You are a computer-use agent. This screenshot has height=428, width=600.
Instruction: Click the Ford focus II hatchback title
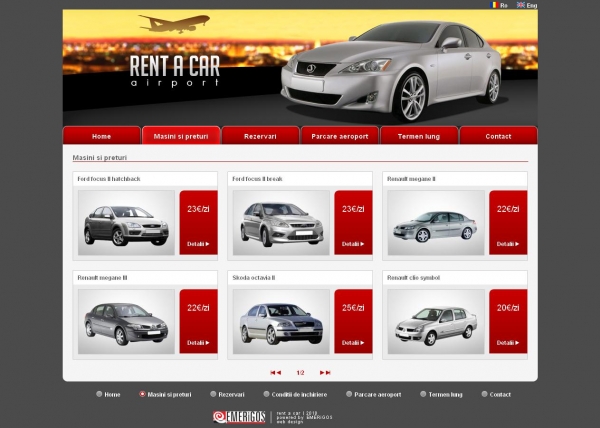pos(109,179)
